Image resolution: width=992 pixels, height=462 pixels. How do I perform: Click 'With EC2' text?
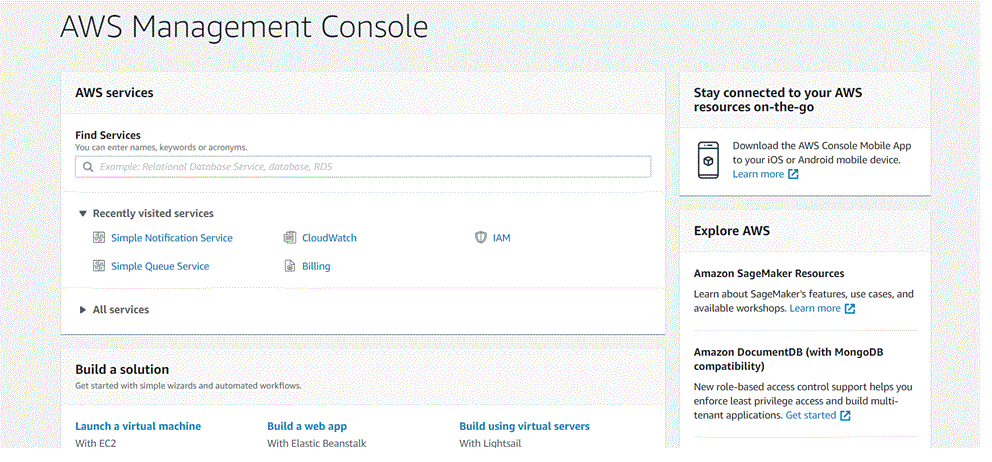point(96,444)
